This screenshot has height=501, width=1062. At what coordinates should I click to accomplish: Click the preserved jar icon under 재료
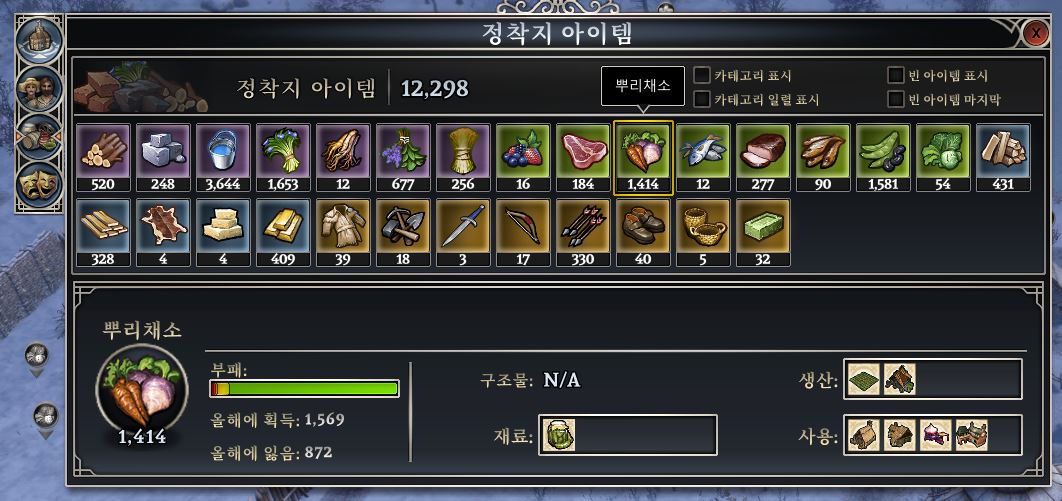point(559,435)
